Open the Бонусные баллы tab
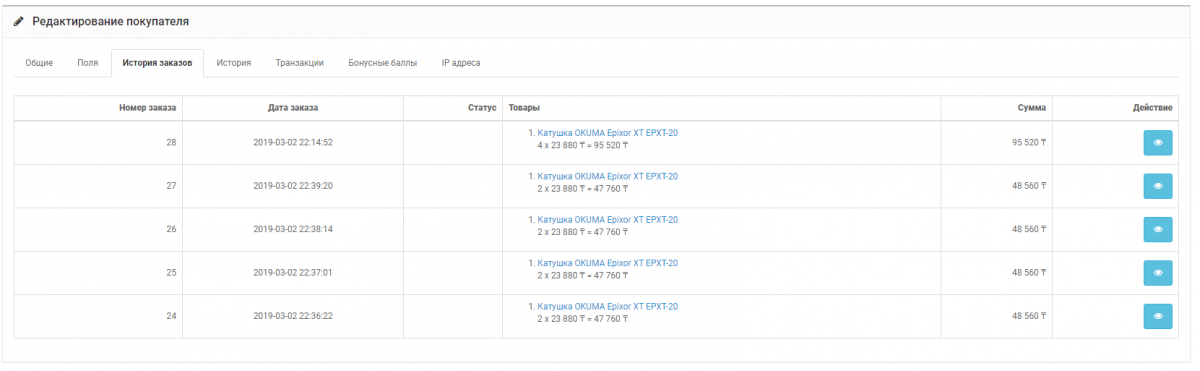Screen dimensions: 1200x371 (383, 63)
